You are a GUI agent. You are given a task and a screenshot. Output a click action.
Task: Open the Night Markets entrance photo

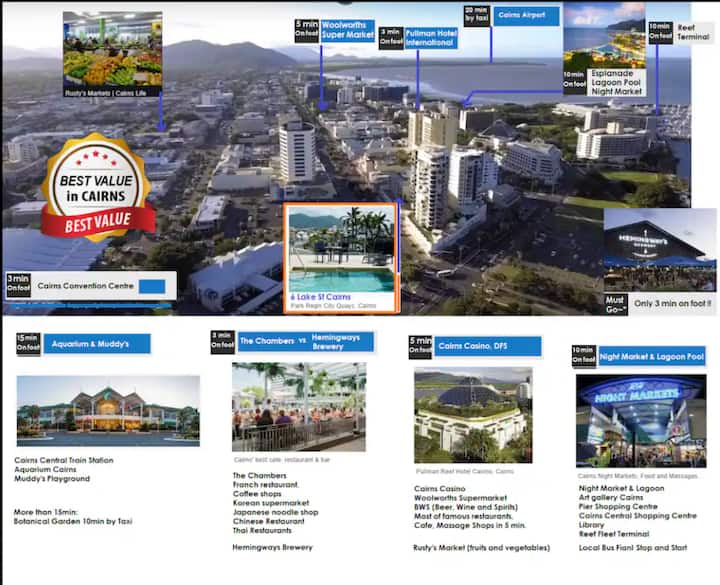[640, 420]
